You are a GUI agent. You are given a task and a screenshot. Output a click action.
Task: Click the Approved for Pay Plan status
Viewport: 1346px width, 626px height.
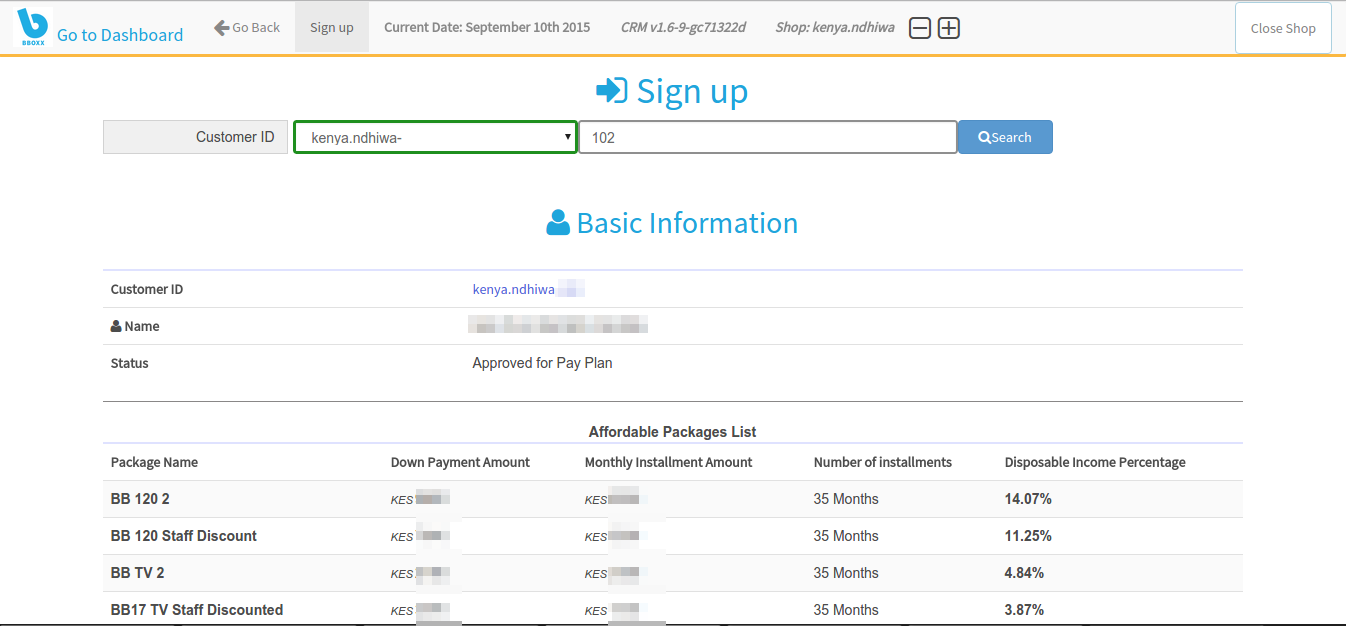(x=542, y=363)
